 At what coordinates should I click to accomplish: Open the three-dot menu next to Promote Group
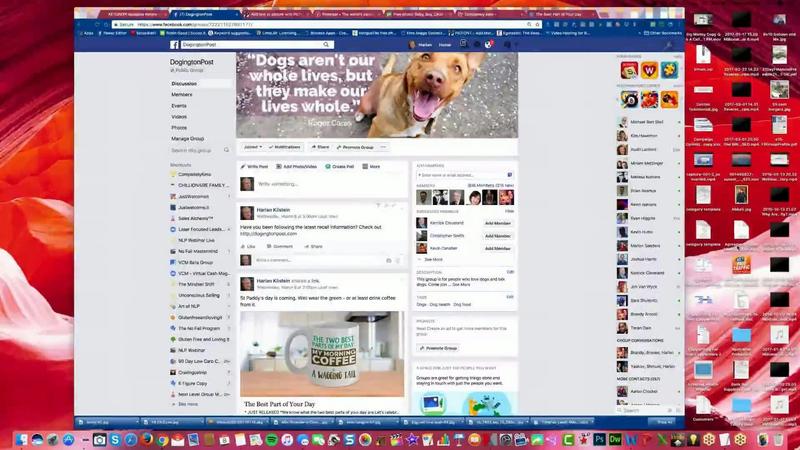[383, 147]
